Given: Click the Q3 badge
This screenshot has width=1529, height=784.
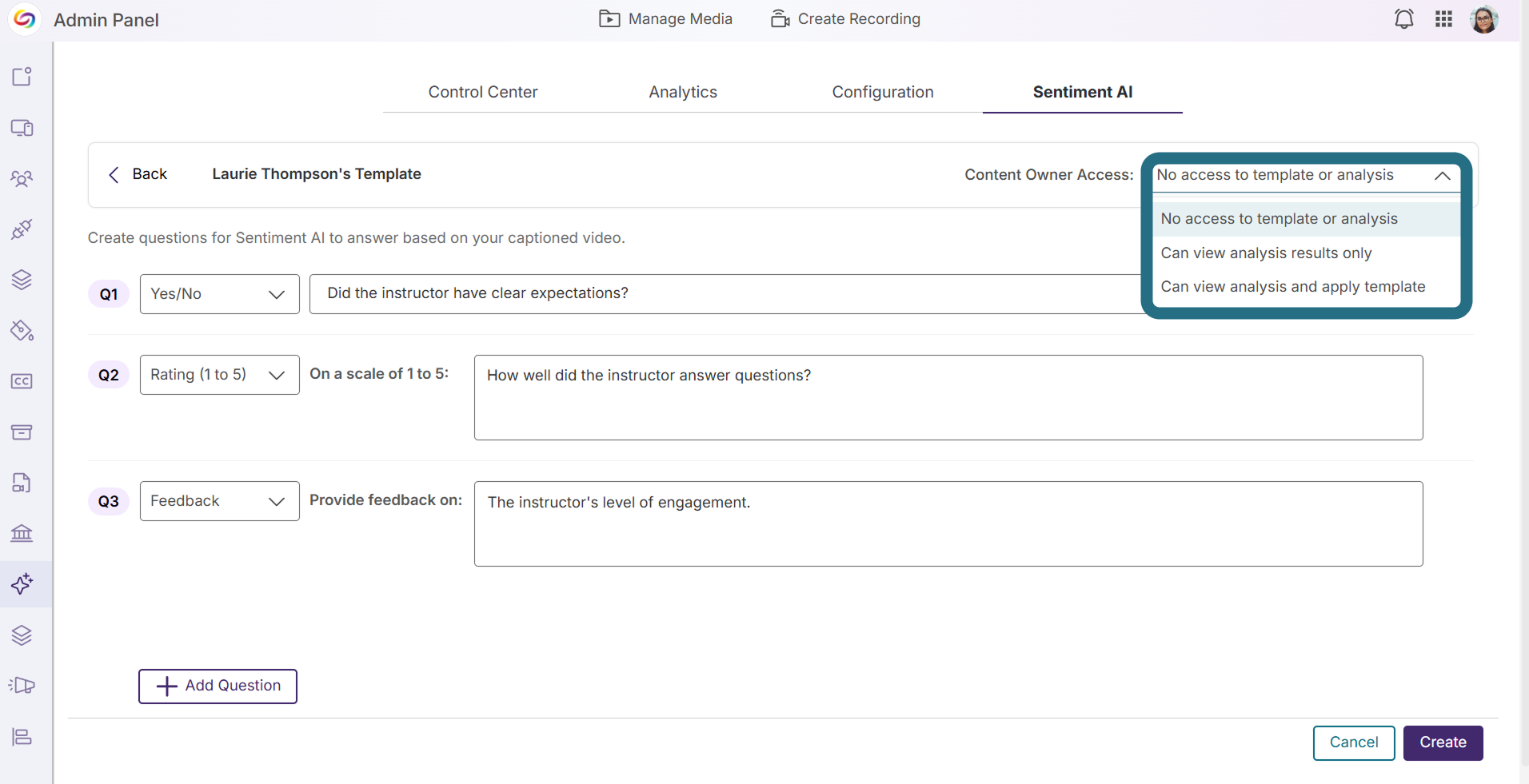Looking at the screenshot, I should click(109, 501).
